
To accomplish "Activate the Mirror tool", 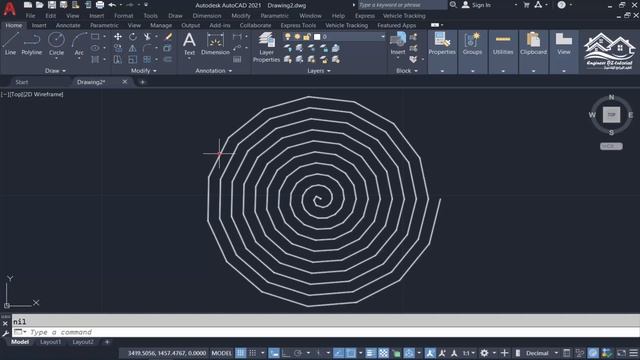I will click(x=133, y=48).
